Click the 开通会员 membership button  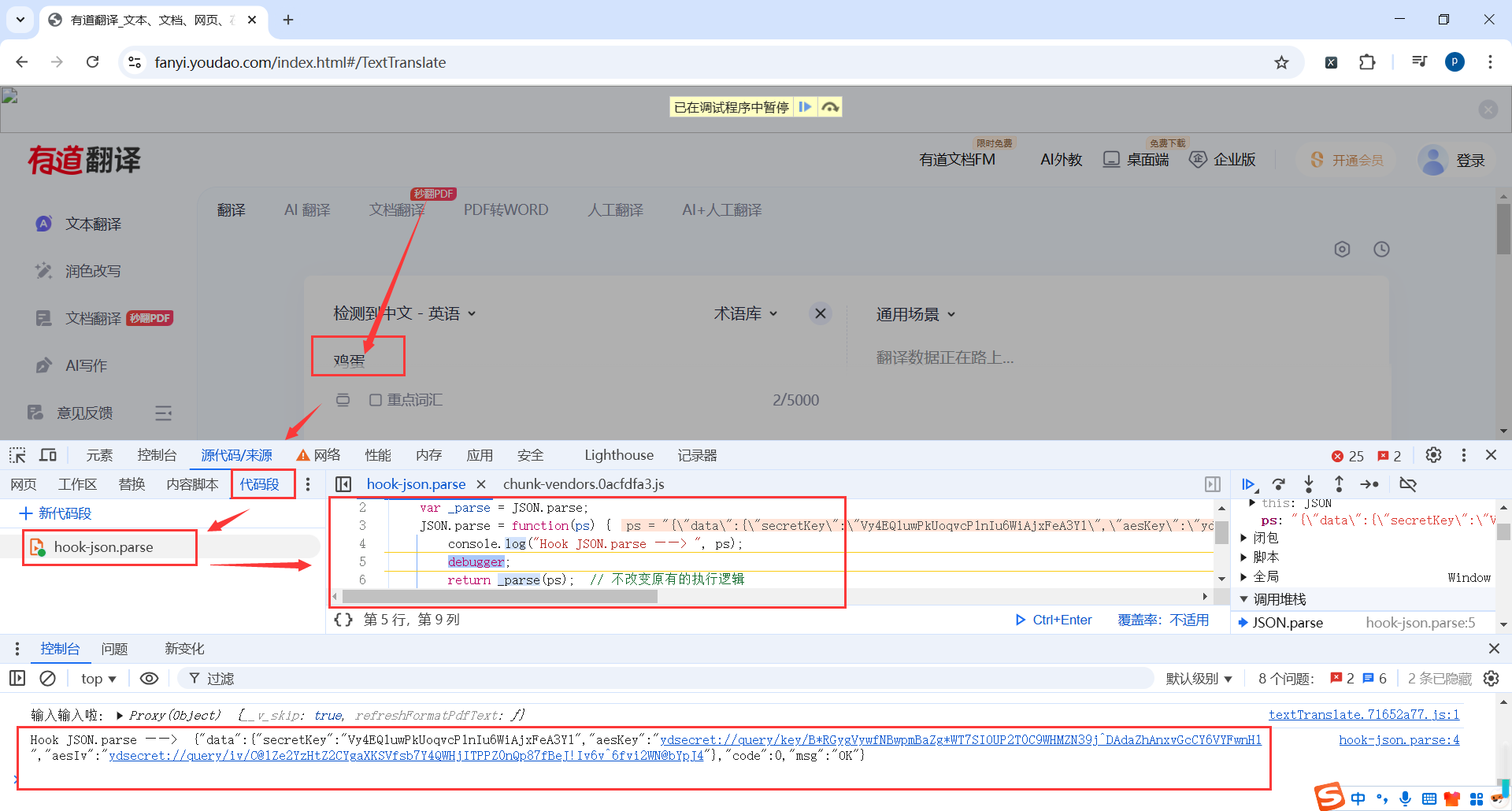(1347, 160)
